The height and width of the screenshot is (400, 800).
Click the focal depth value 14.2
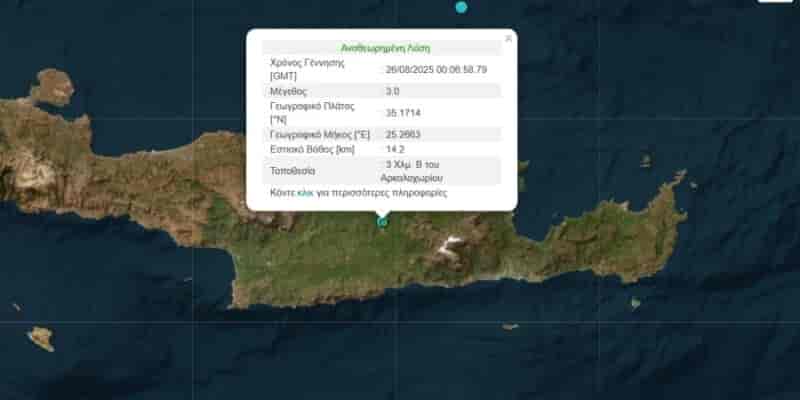tap(394, 150)
